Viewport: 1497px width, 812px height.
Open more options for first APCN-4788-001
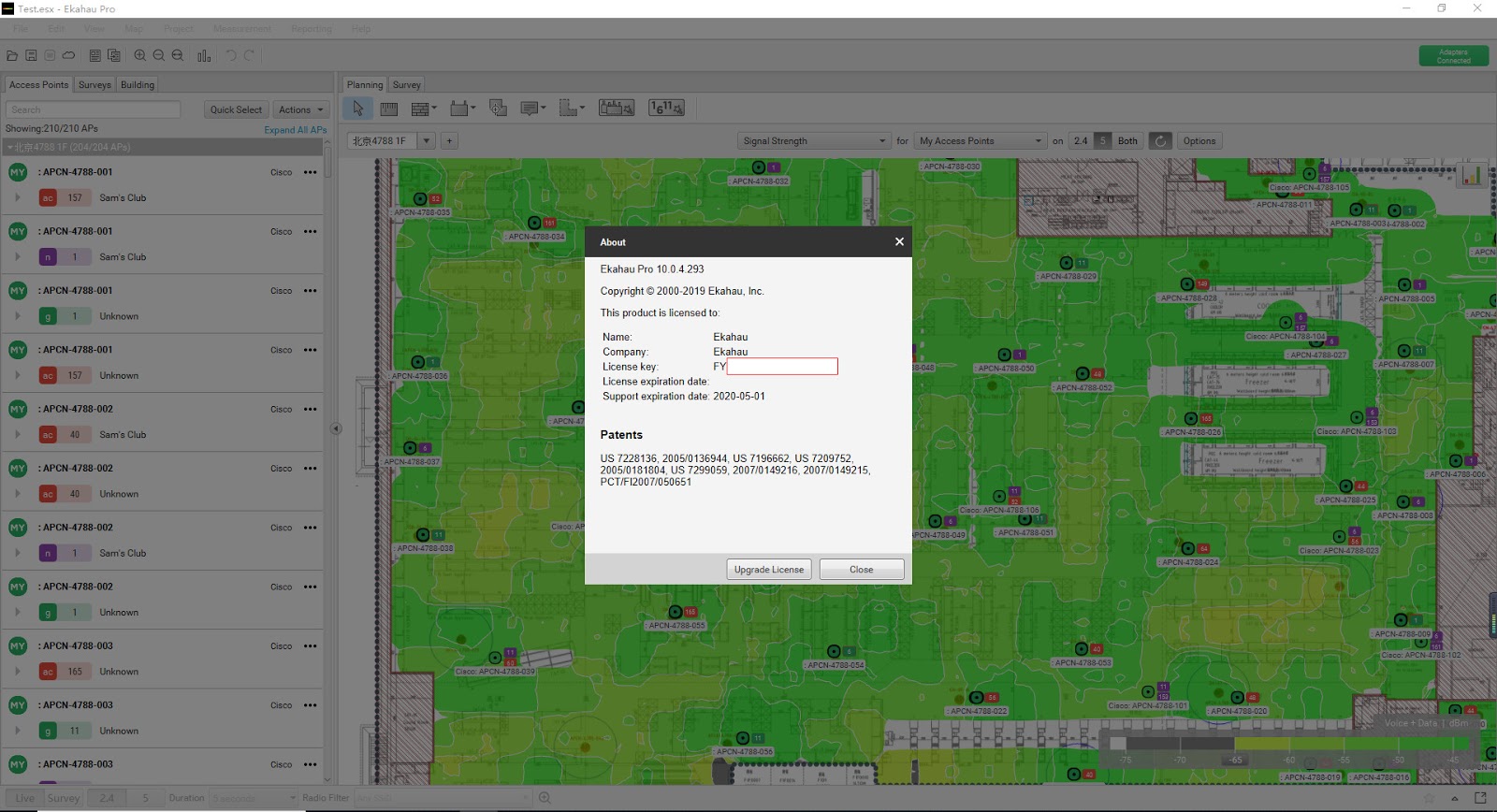311,172
